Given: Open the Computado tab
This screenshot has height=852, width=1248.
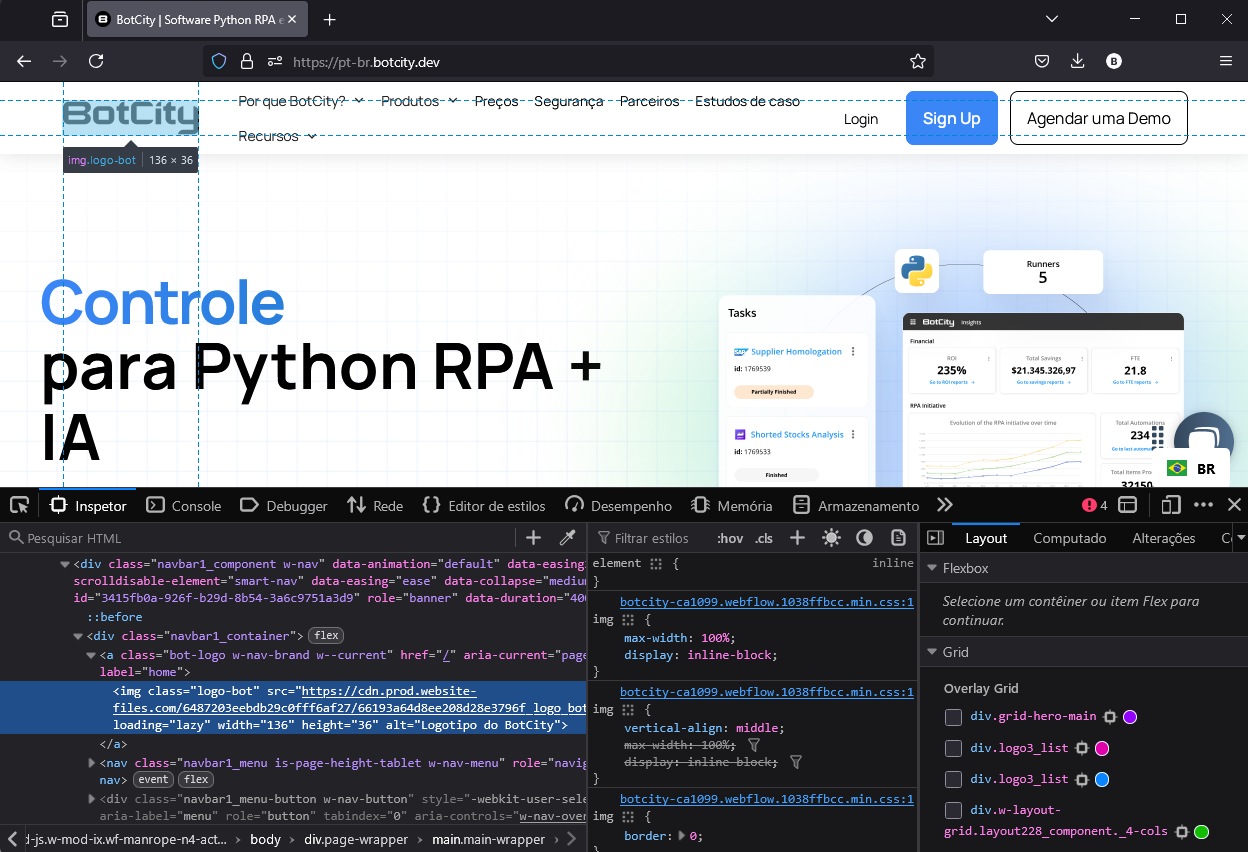Looking at the screenshot, I should pyautogui.click(x=1069, y=538).
